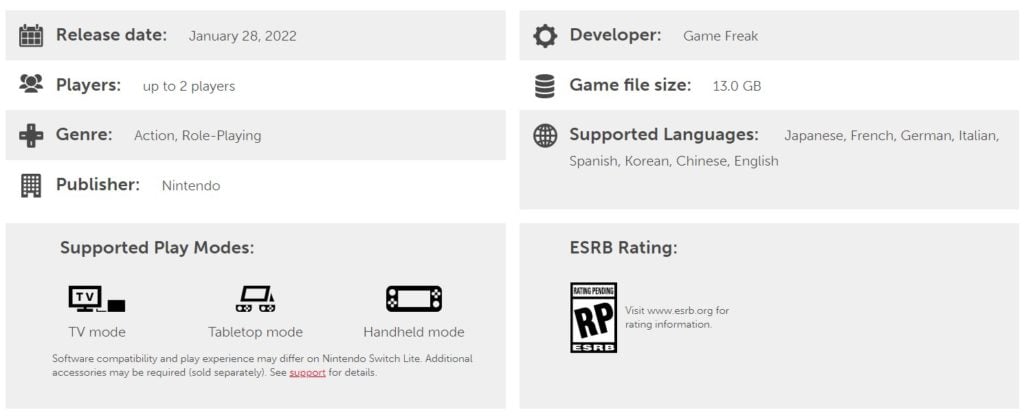Click the up to 2 players text
The image size is (1024, 419).
189,86
